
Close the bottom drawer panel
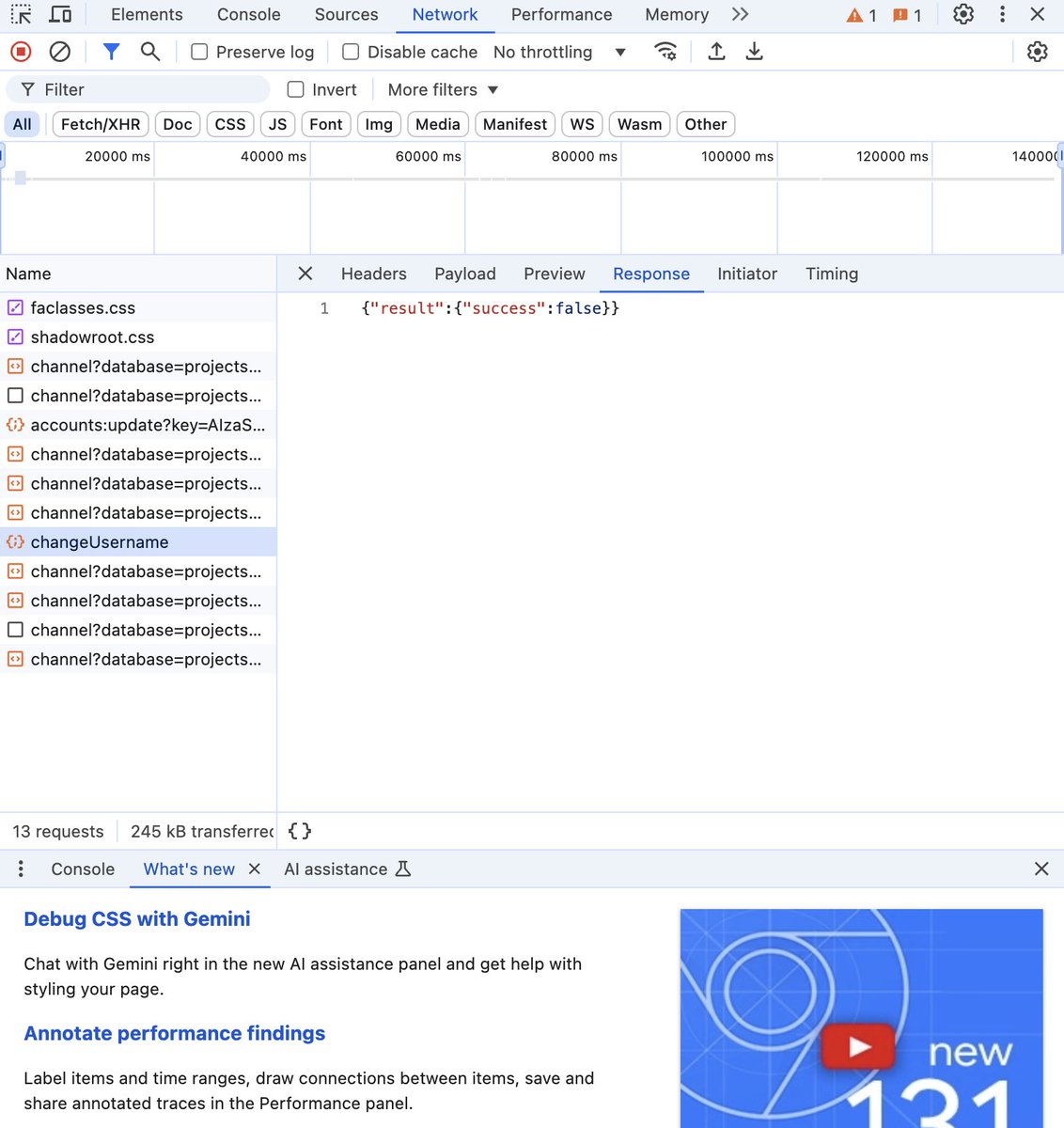[1041, 869]
